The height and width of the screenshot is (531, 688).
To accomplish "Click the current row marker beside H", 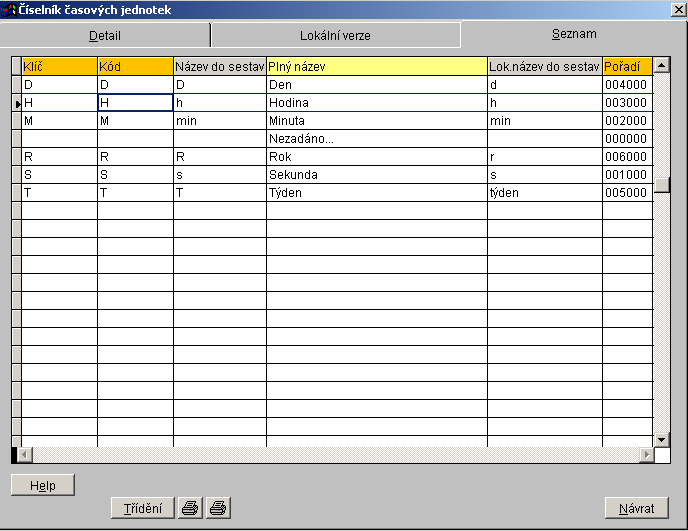I will pos(17,103).
